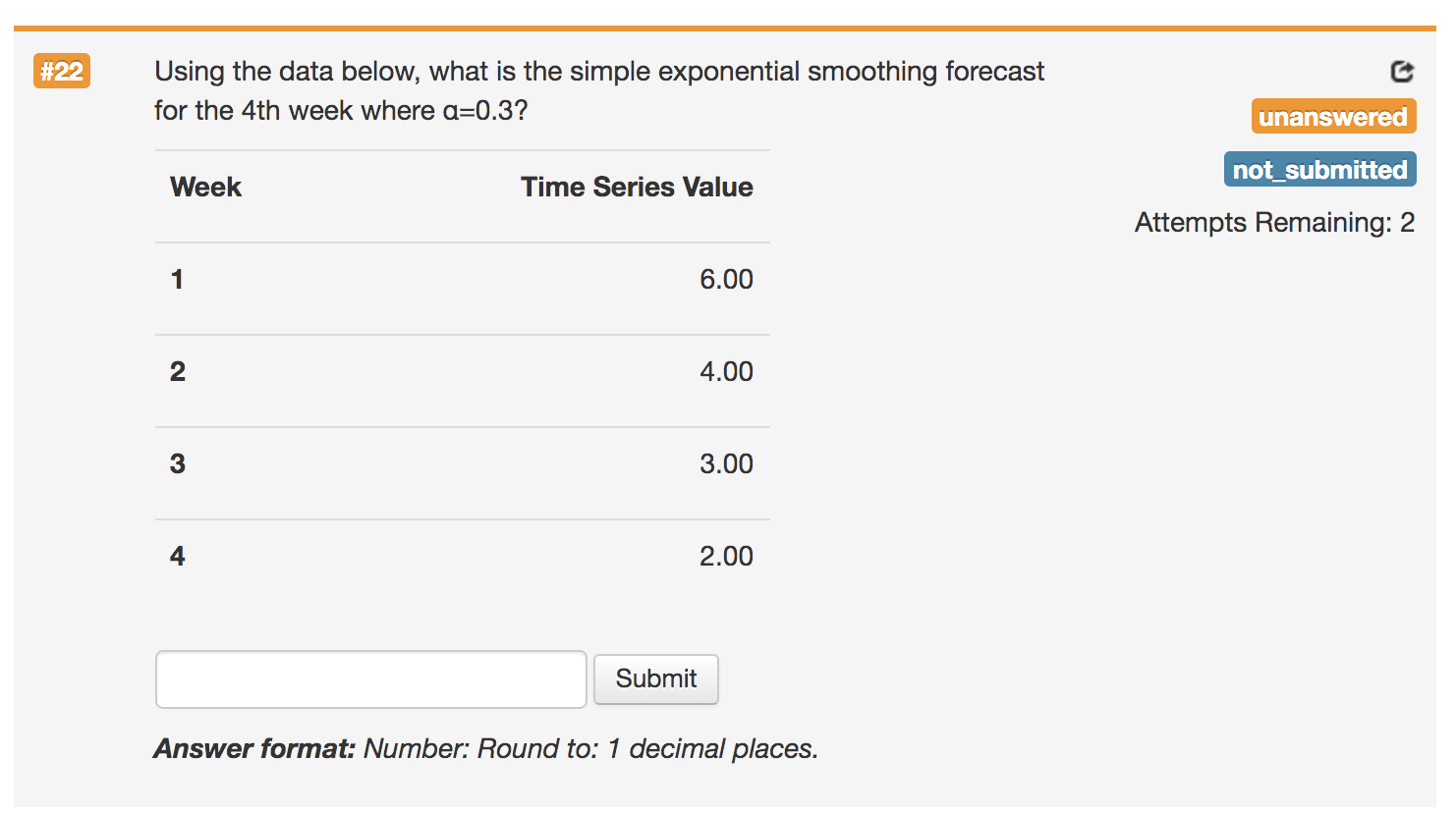
Task: Click the Time Series Value column header
Action: point(637,187)
